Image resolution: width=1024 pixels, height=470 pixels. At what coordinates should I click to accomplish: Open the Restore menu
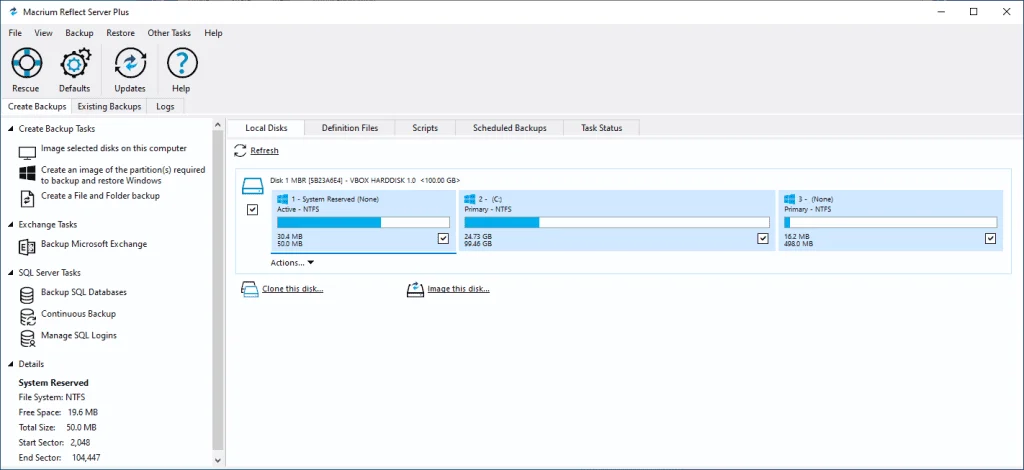coord(120,33)
